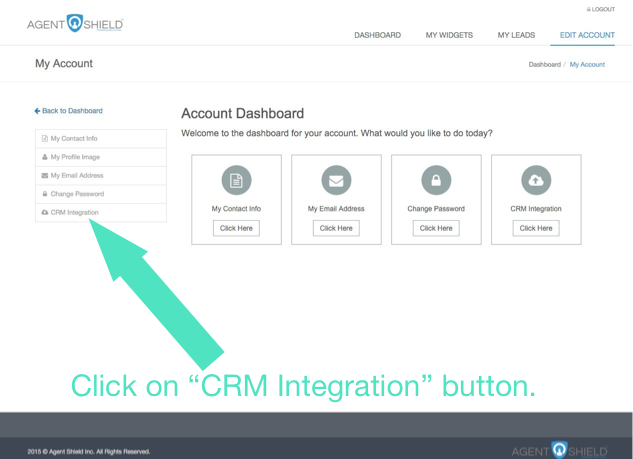Click the document icon in My Contact Info card

[x=236, y=180]
